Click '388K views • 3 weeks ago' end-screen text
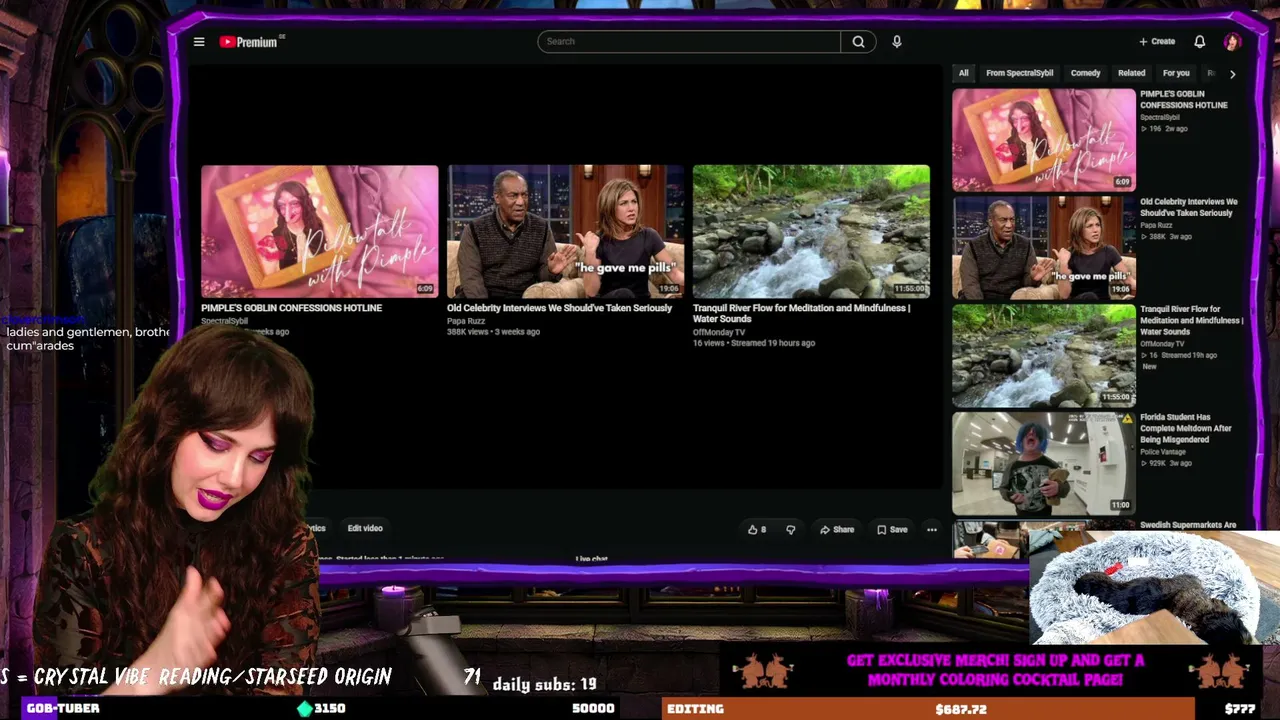This screenshot has width=1280, height=720. click(x=493, y=332)
